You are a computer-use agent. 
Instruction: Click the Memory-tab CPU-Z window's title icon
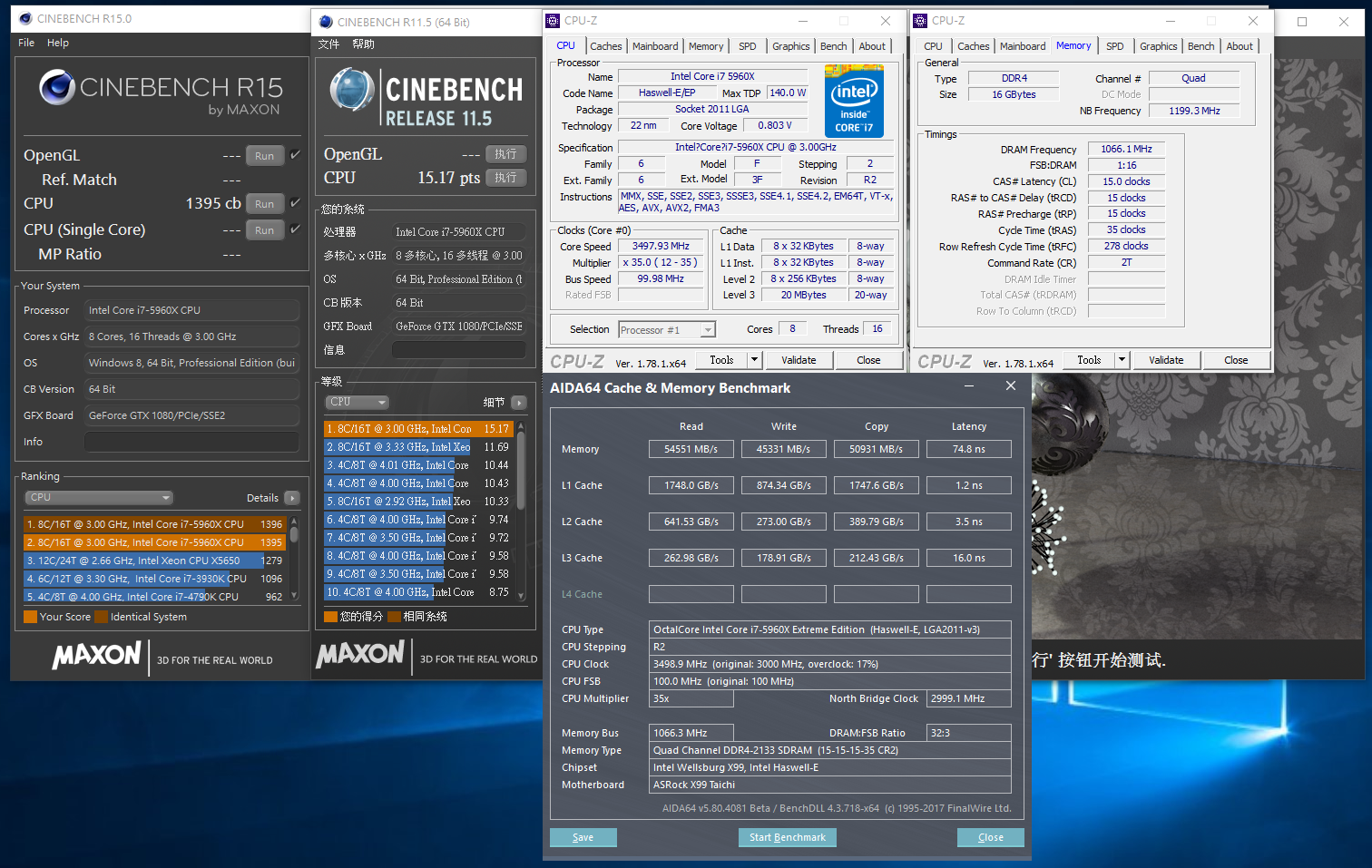click(x=920, y=20)
